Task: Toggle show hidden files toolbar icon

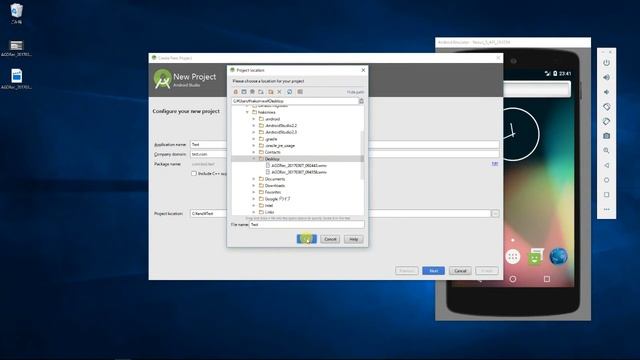Action: point(300,92)
